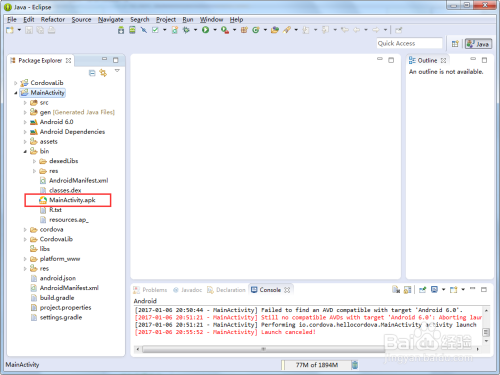
Task: Click the New Java Package icon
Action: click(244, 30)
